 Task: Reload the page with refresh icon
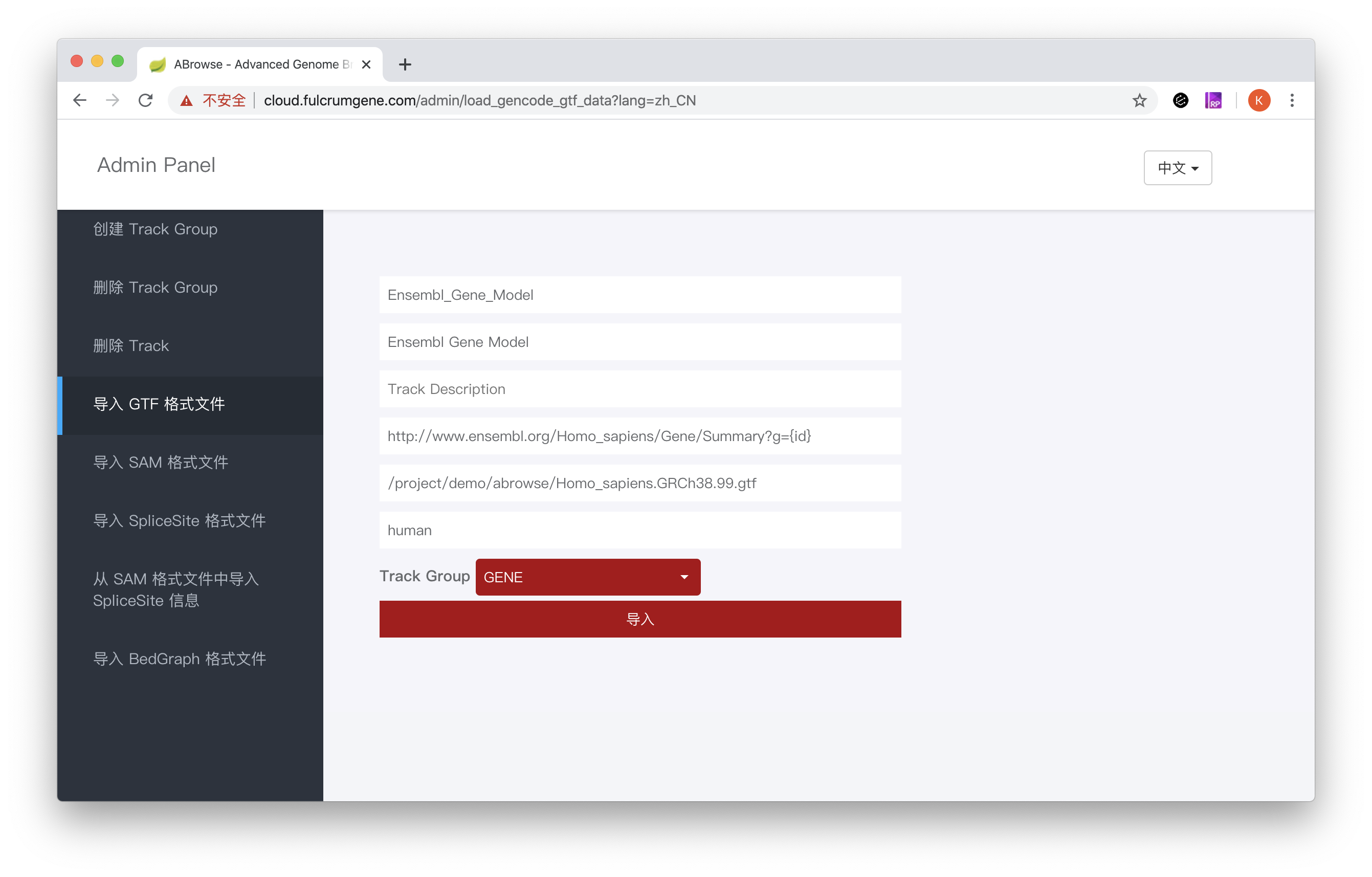point(146,100)
